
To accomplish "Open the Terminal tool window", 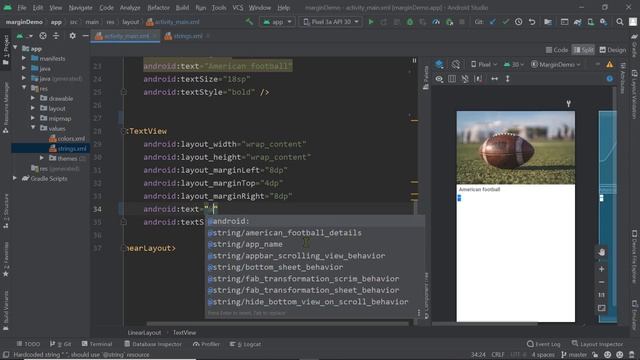I will pyautogui.click(x=97, y=344).
